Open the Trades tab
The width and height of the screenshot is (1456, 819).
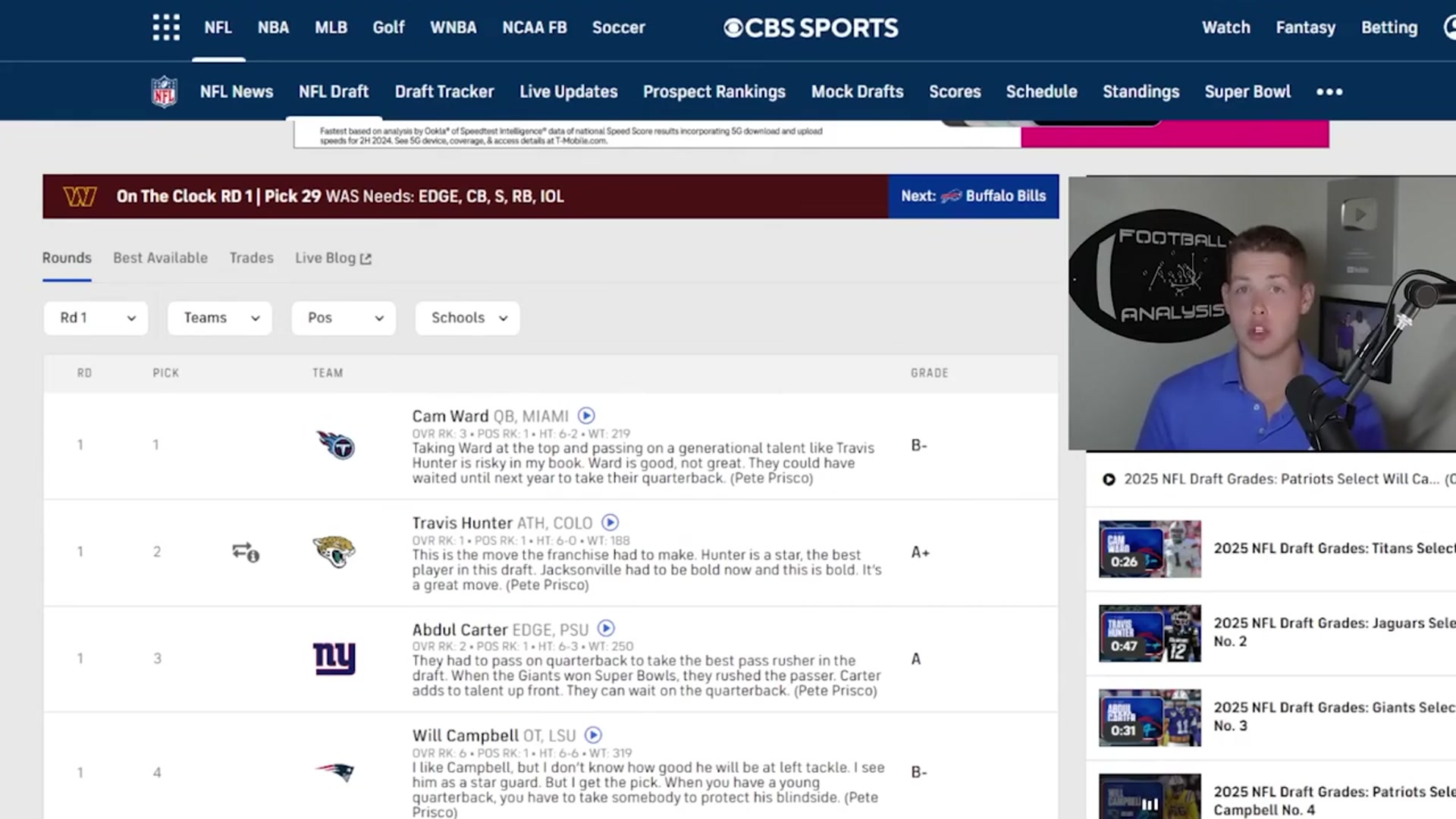pyautogui.click(x=252, y=258)
